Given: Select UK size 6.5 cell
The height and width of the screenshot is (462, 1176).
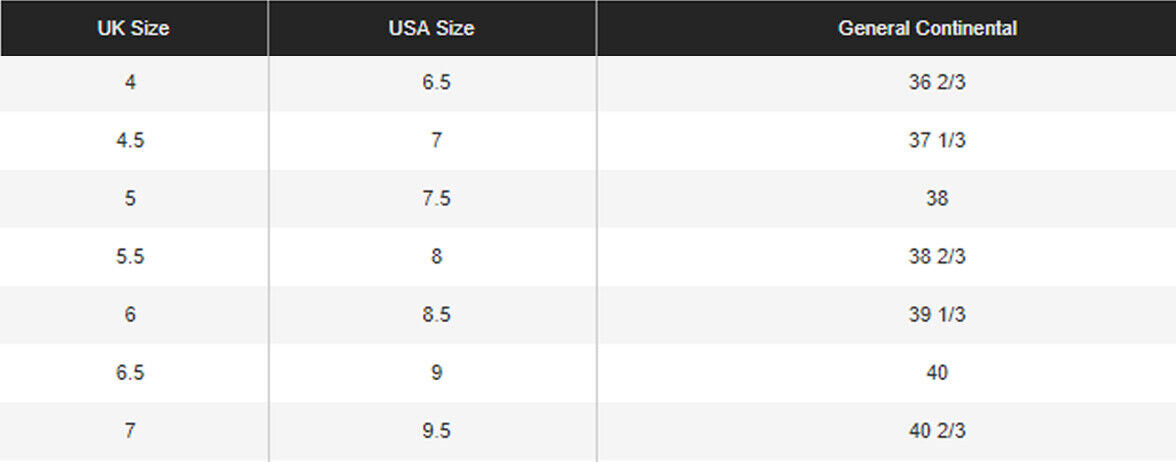Looking at the screenshot, I should [131, 373].
